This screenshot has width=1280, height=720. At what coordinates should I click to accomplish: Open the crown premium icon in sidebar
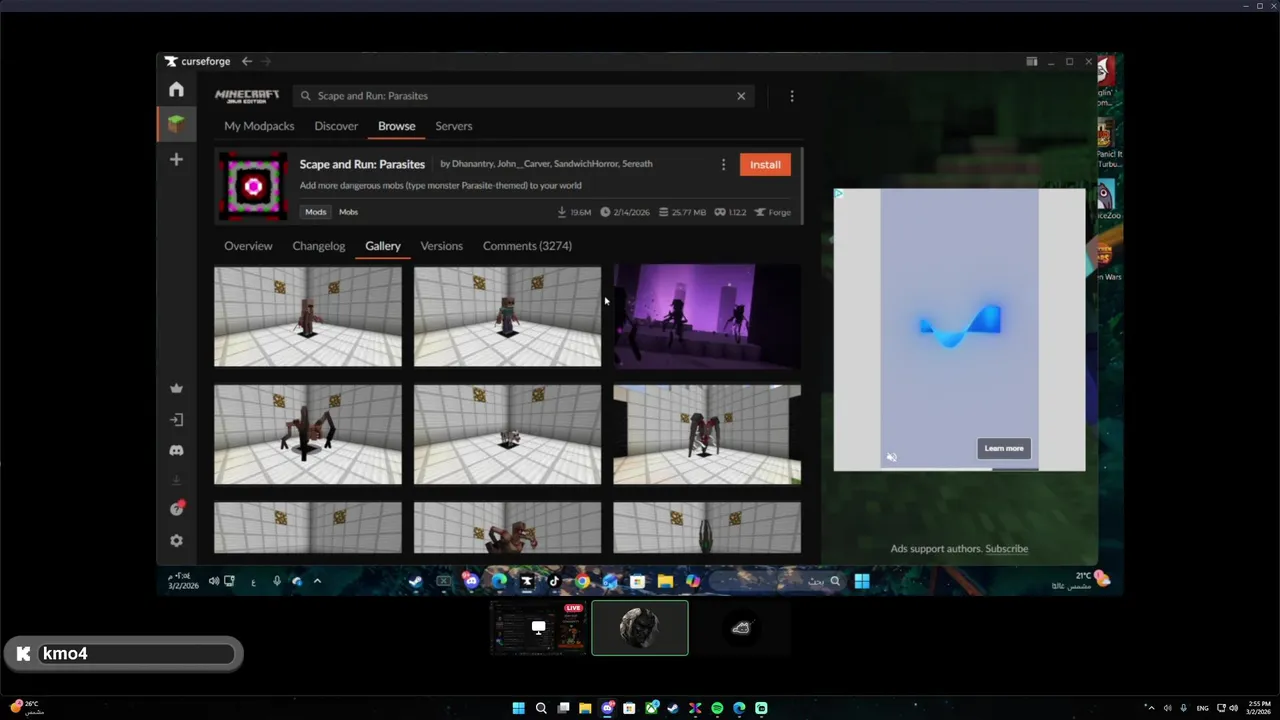[x=176, y=389]
